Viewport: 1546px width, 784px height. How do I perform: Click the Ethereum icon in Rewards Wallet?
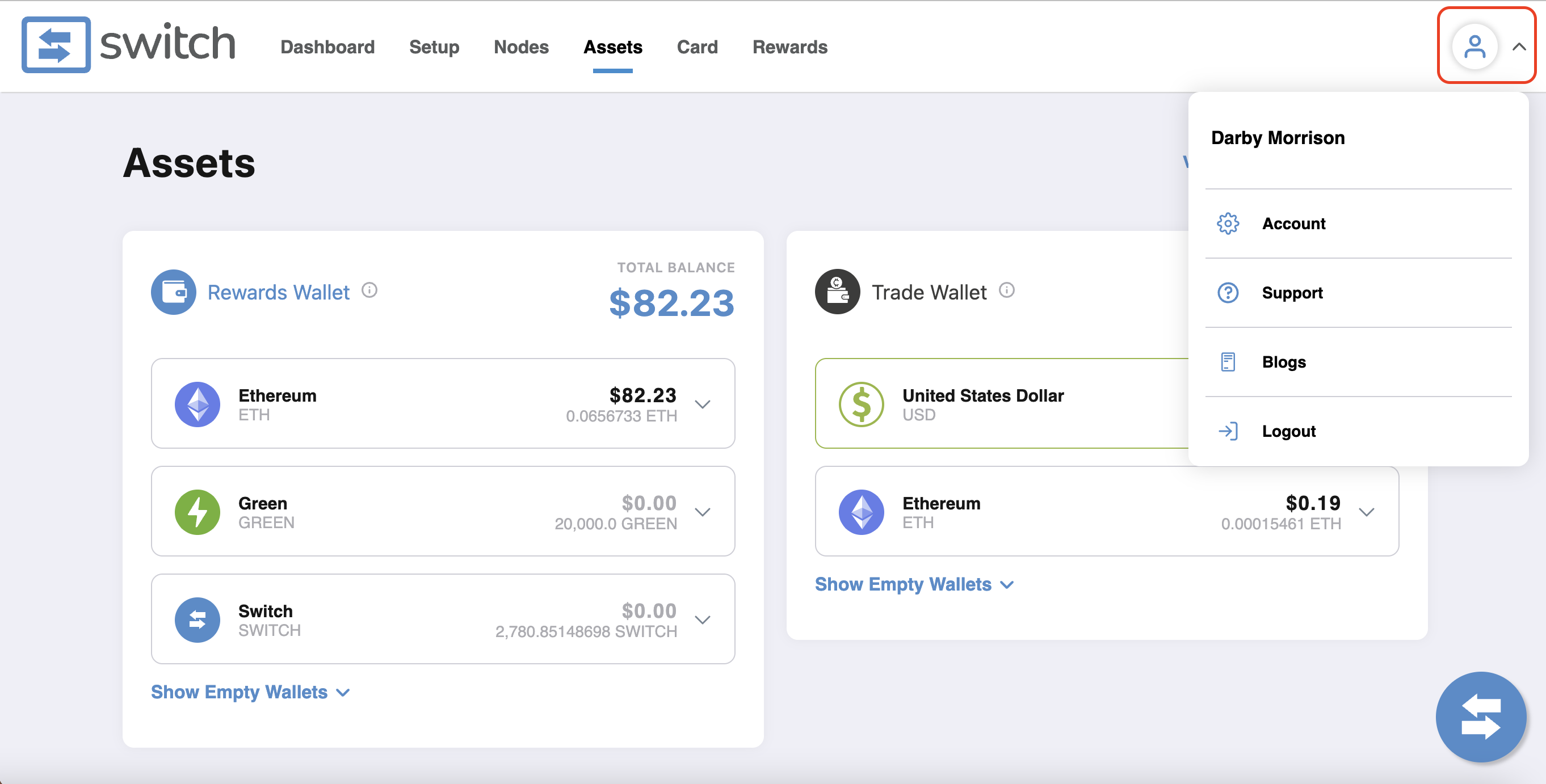click(198, 404)
